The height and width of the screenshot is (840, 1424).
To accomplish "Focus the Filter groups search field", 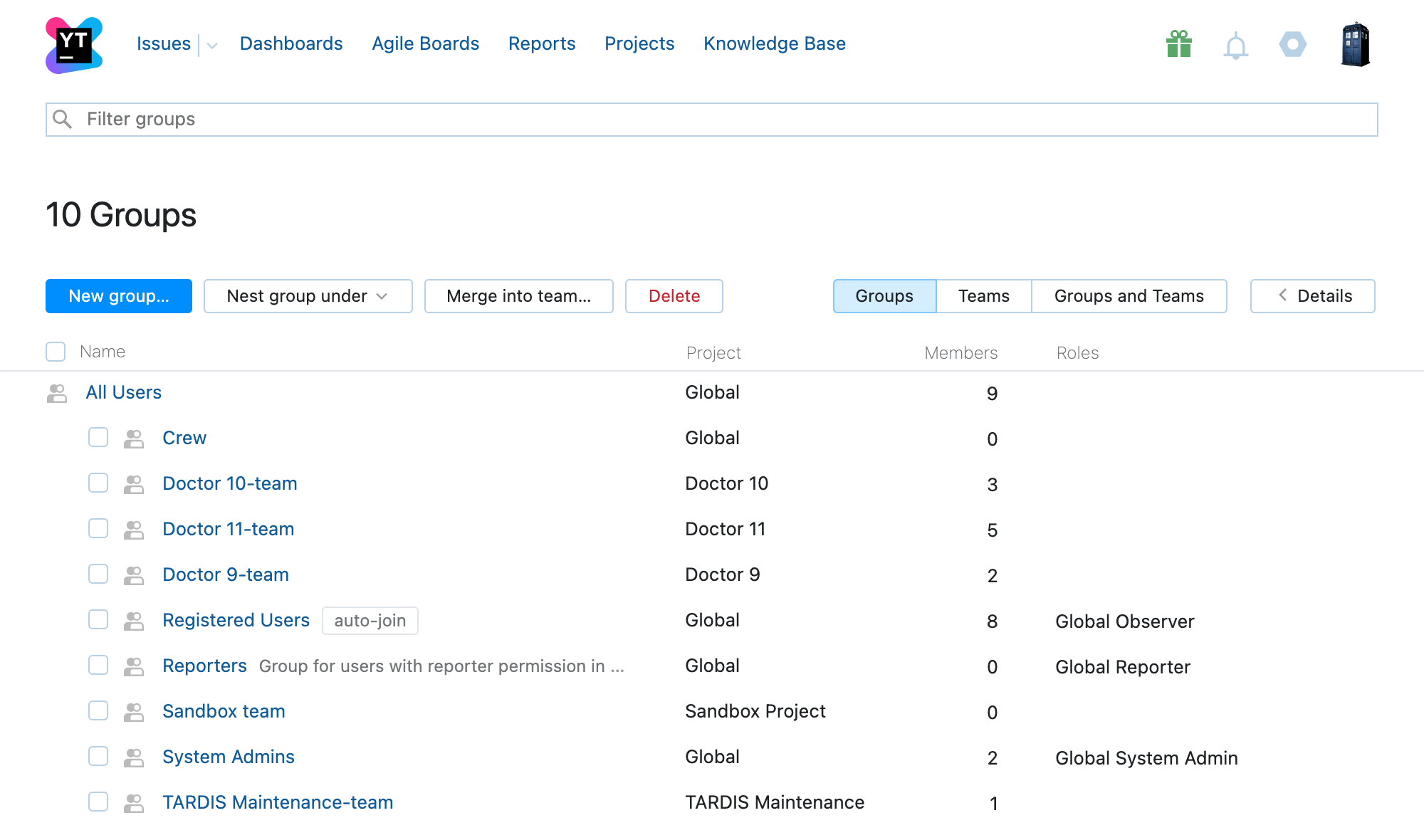I will click(712, 119).
